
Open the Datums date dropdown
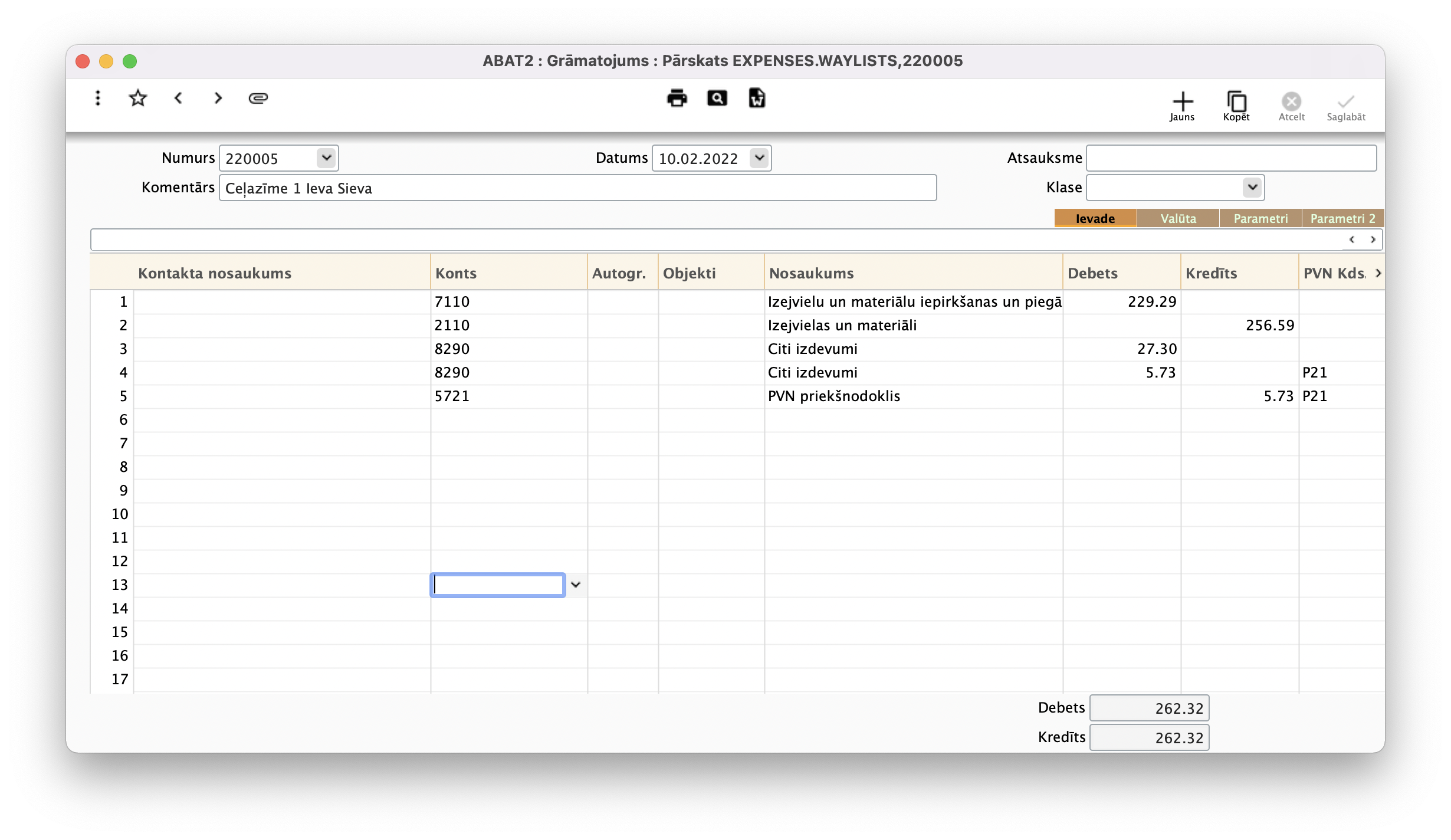point(759,157)
